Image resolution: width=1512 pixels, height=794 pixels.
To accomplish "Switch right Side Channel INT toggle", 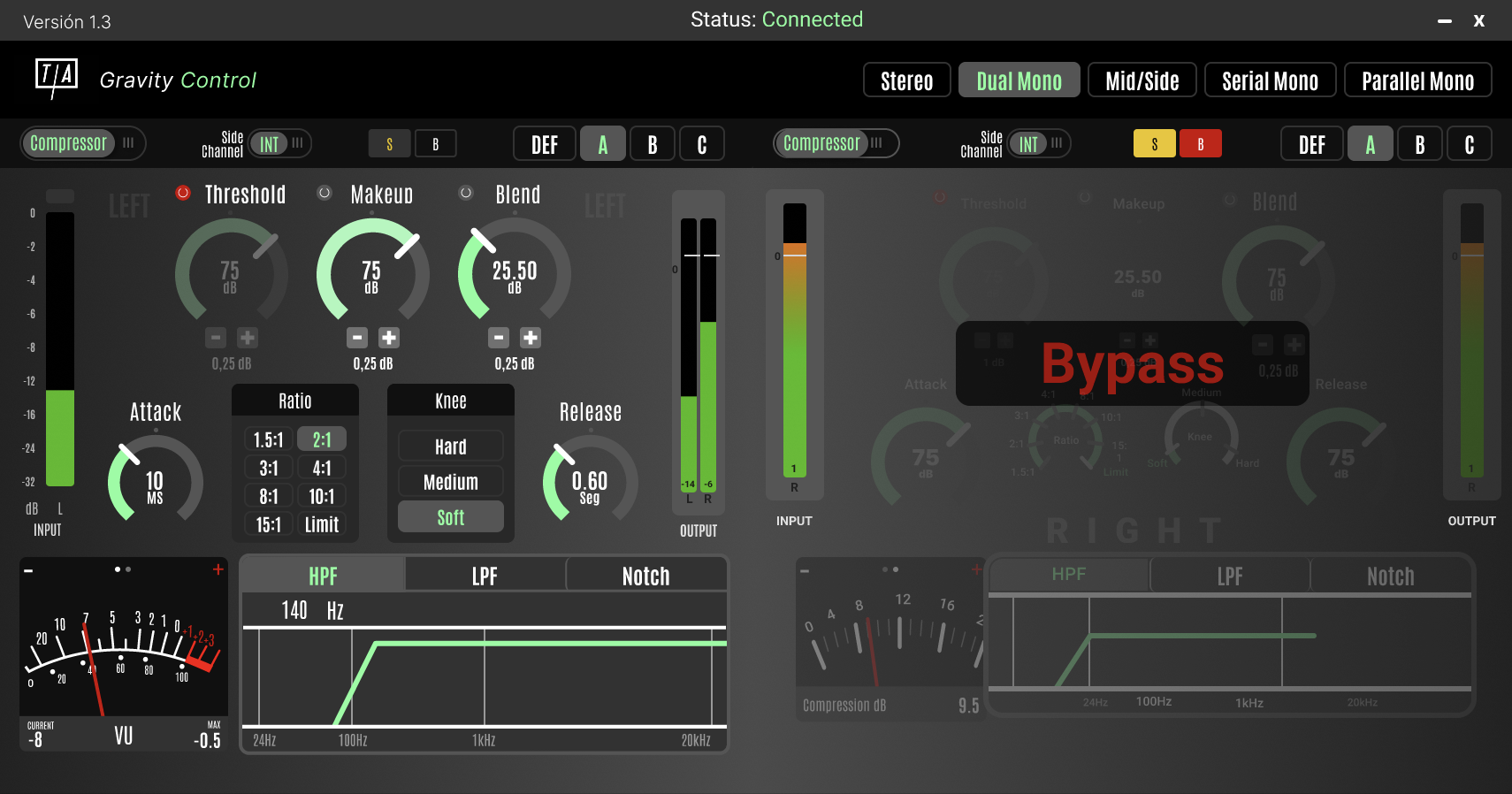I will click(1040, 143).
